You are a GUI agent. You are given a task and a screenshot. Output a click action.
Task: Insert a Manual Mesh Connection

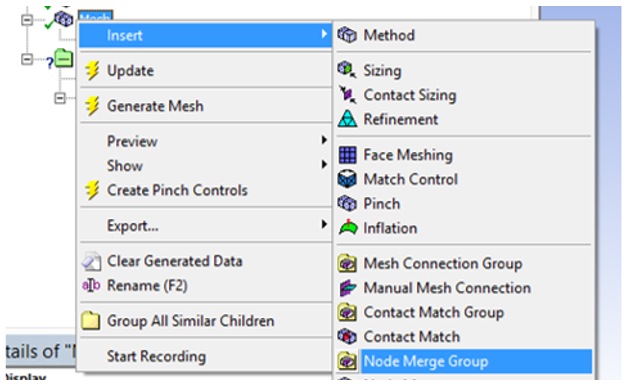(464, 288)
